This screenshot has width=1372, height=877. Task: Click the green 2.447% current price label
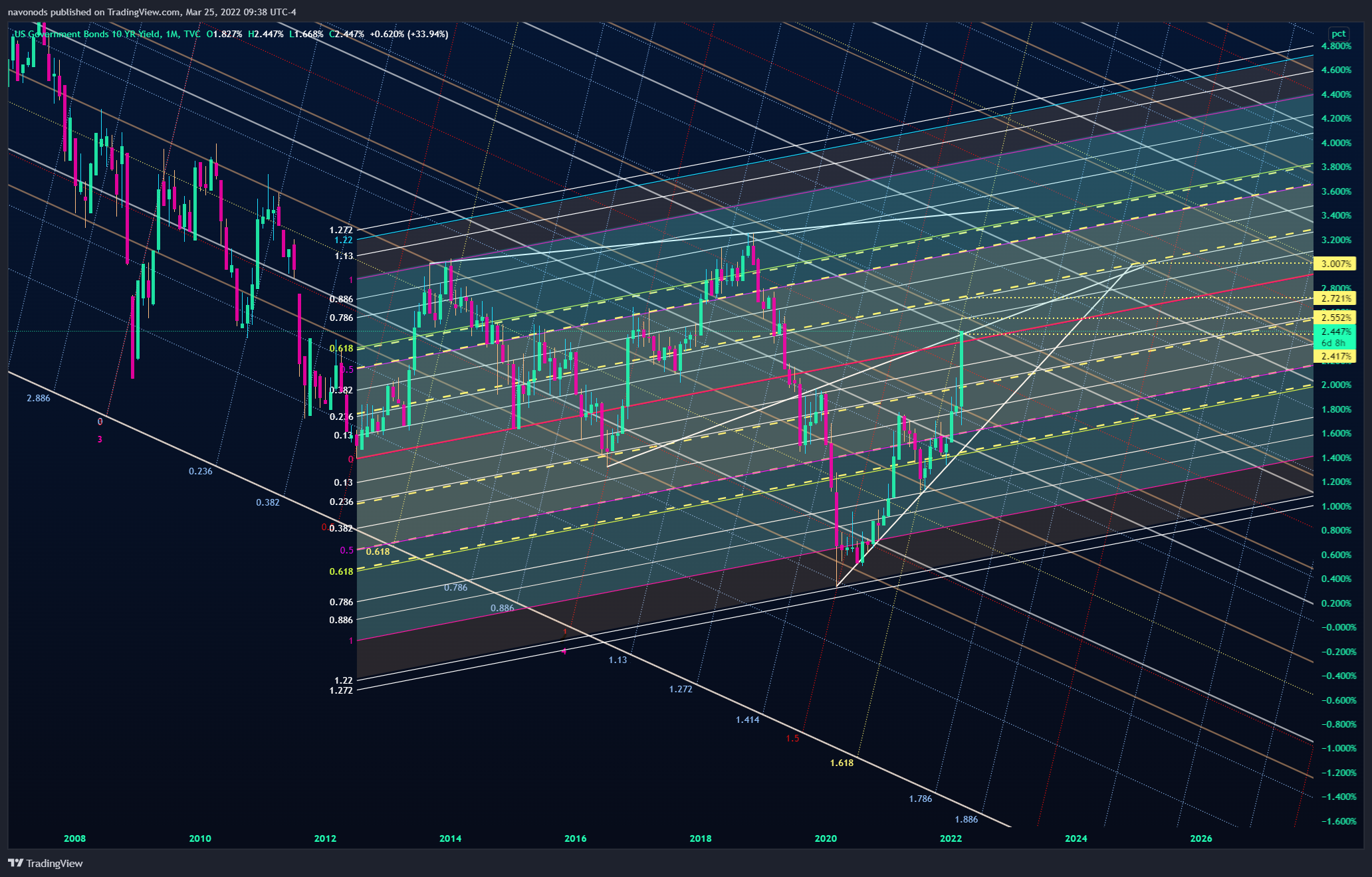click(x=1335, y=332)
